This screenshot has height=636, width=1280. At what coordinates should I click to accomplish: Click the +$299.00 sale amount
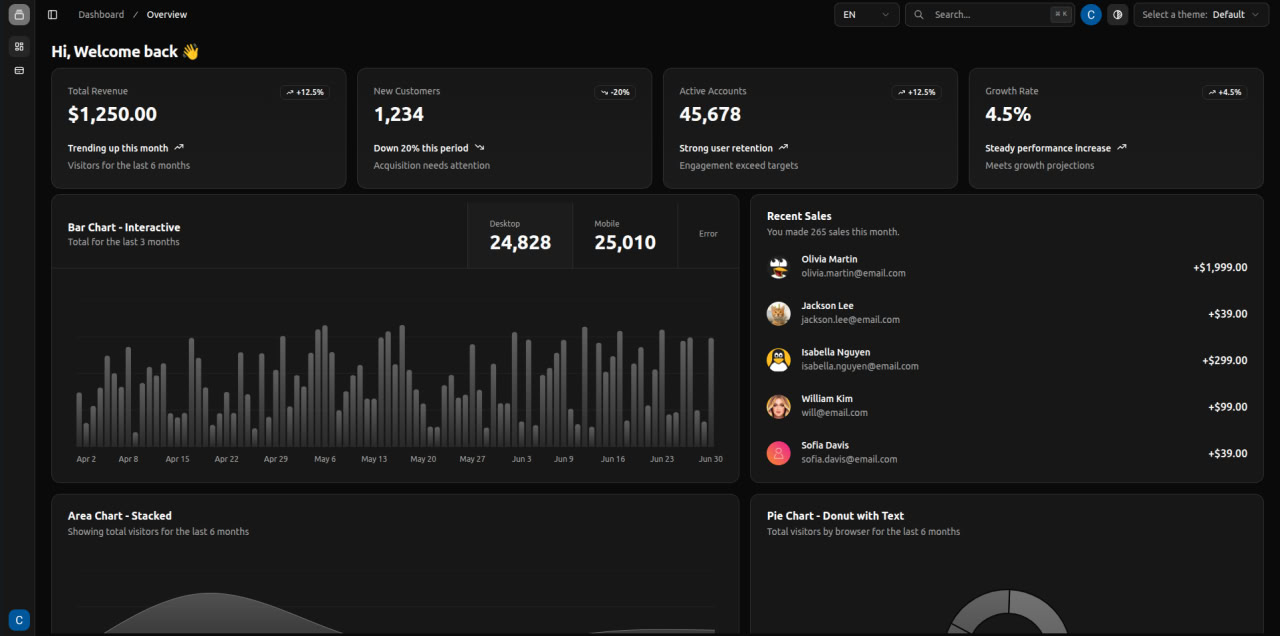[1225, 360]
